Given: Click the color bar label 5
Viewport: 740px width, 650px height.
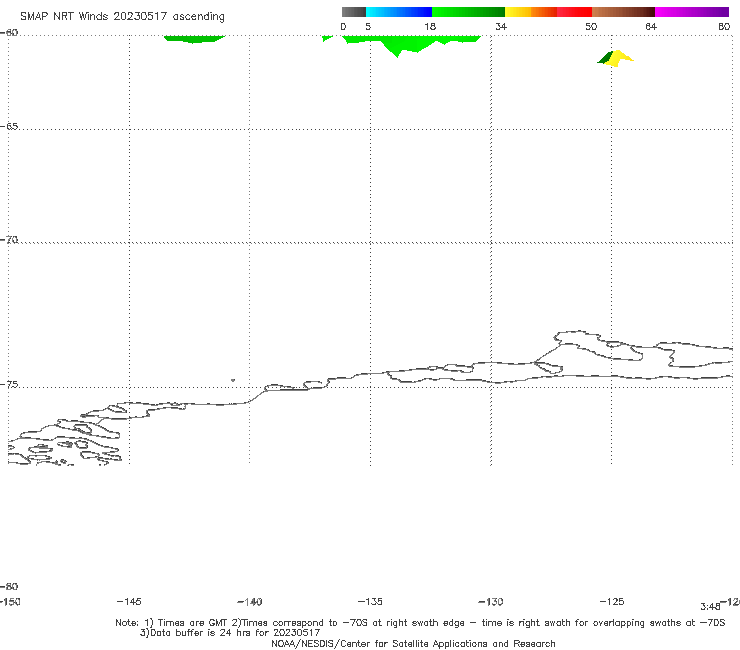Looking at the screenshot, I should pyautogui.click(x=368, y=26).
